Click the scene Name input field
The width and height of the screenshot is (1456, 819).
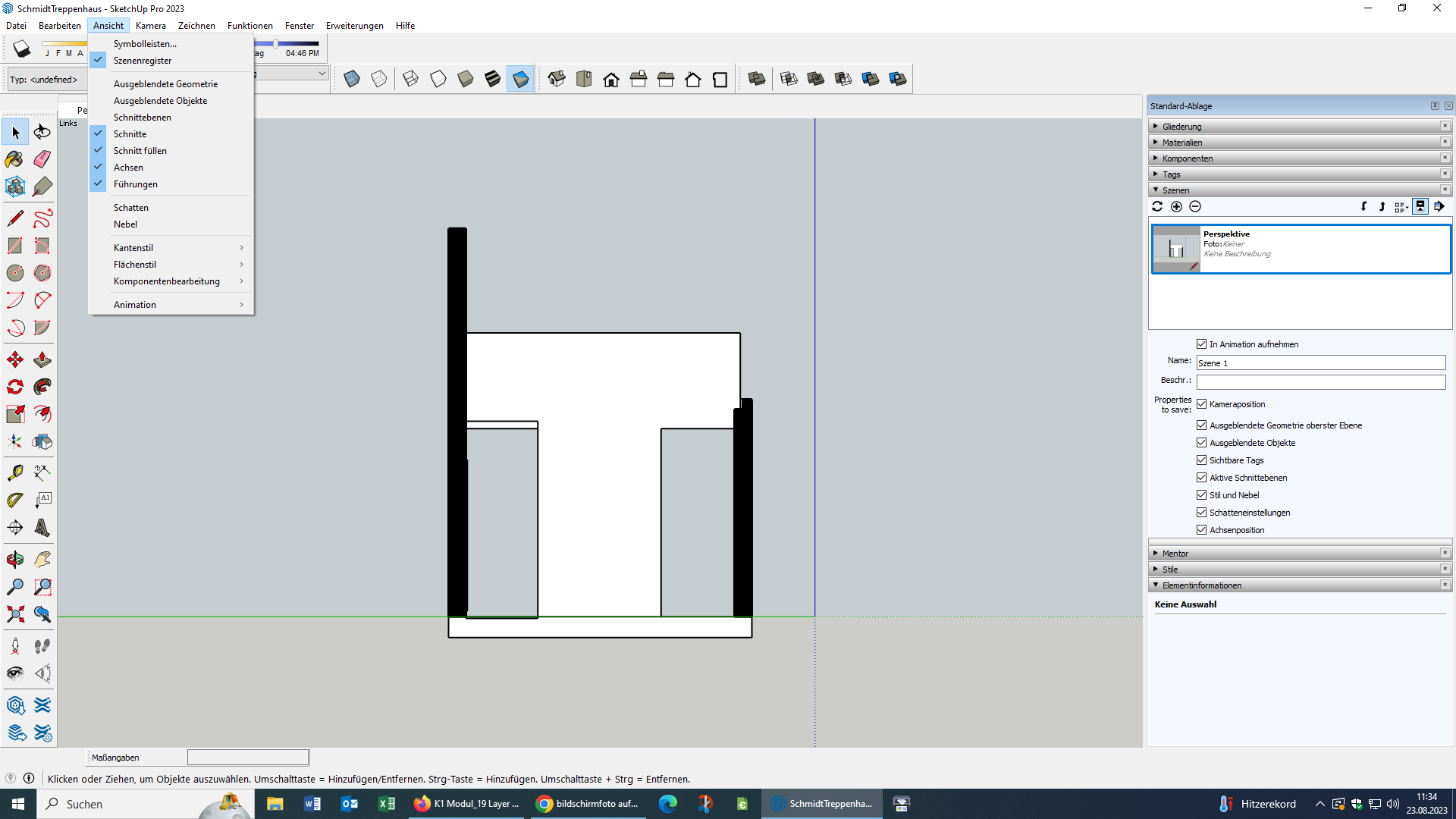1320,363
